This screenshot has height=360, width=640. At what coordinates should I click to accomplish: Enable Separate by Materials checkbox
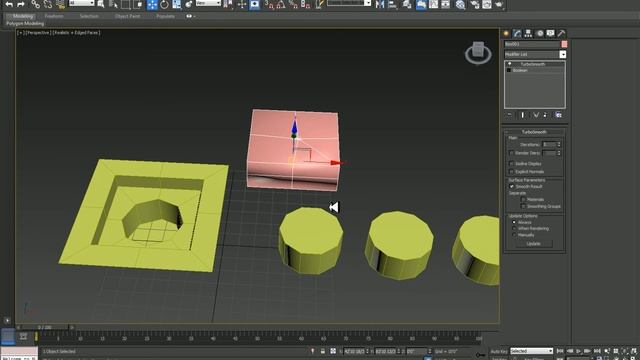click(523, 200)
